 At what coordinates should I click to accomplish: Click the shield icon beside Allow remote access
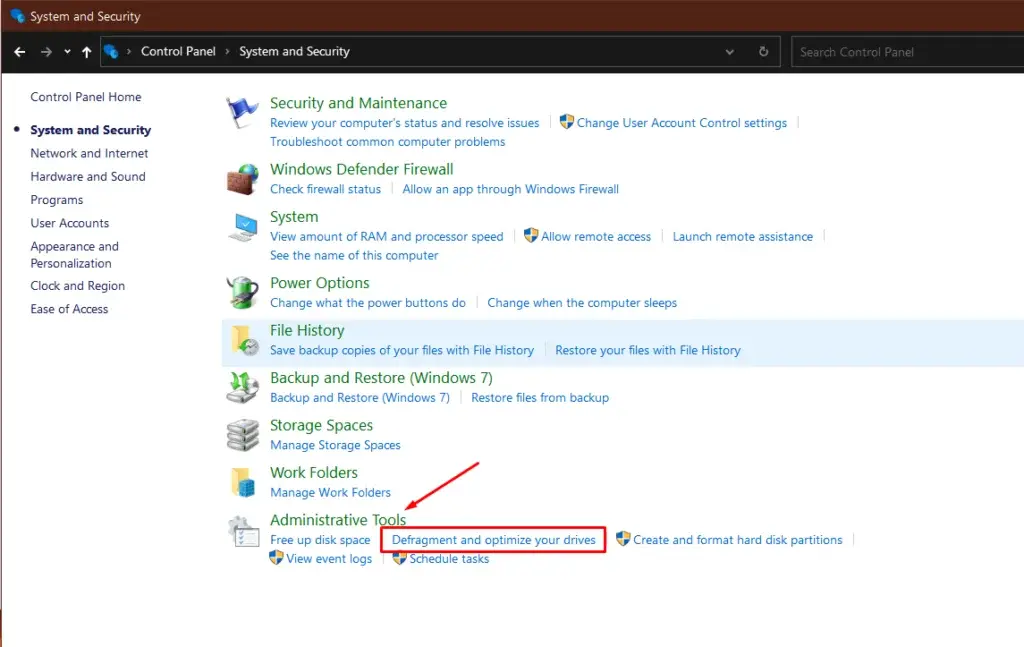531,235
